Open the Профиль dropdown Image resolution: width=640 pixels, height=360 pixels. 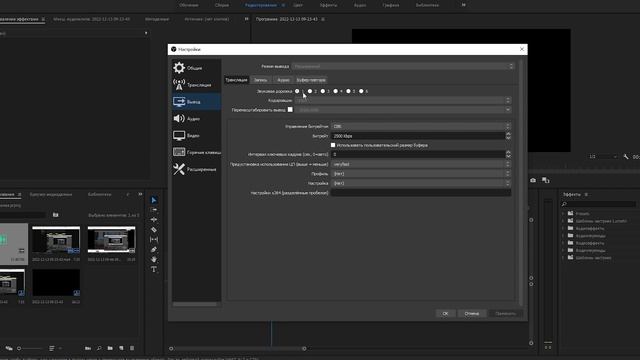click(x=421, y=174)
